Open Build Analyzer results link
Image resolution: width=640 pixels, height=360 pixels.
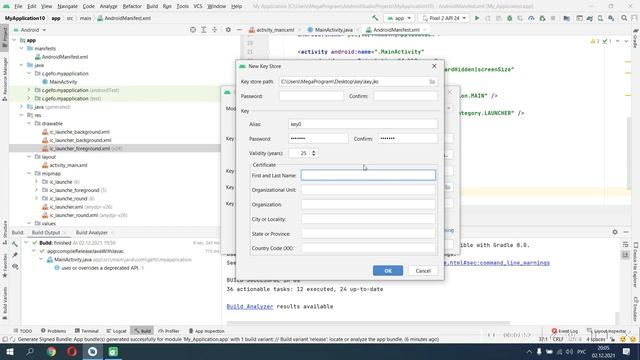[250, 306]
